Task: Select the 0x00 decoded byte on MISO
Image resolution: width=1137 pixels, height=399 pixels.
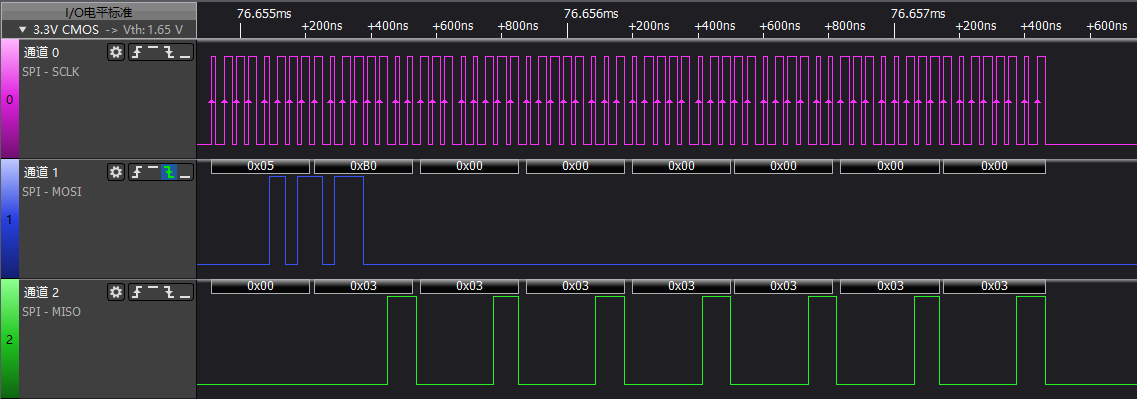Action: 260,286
